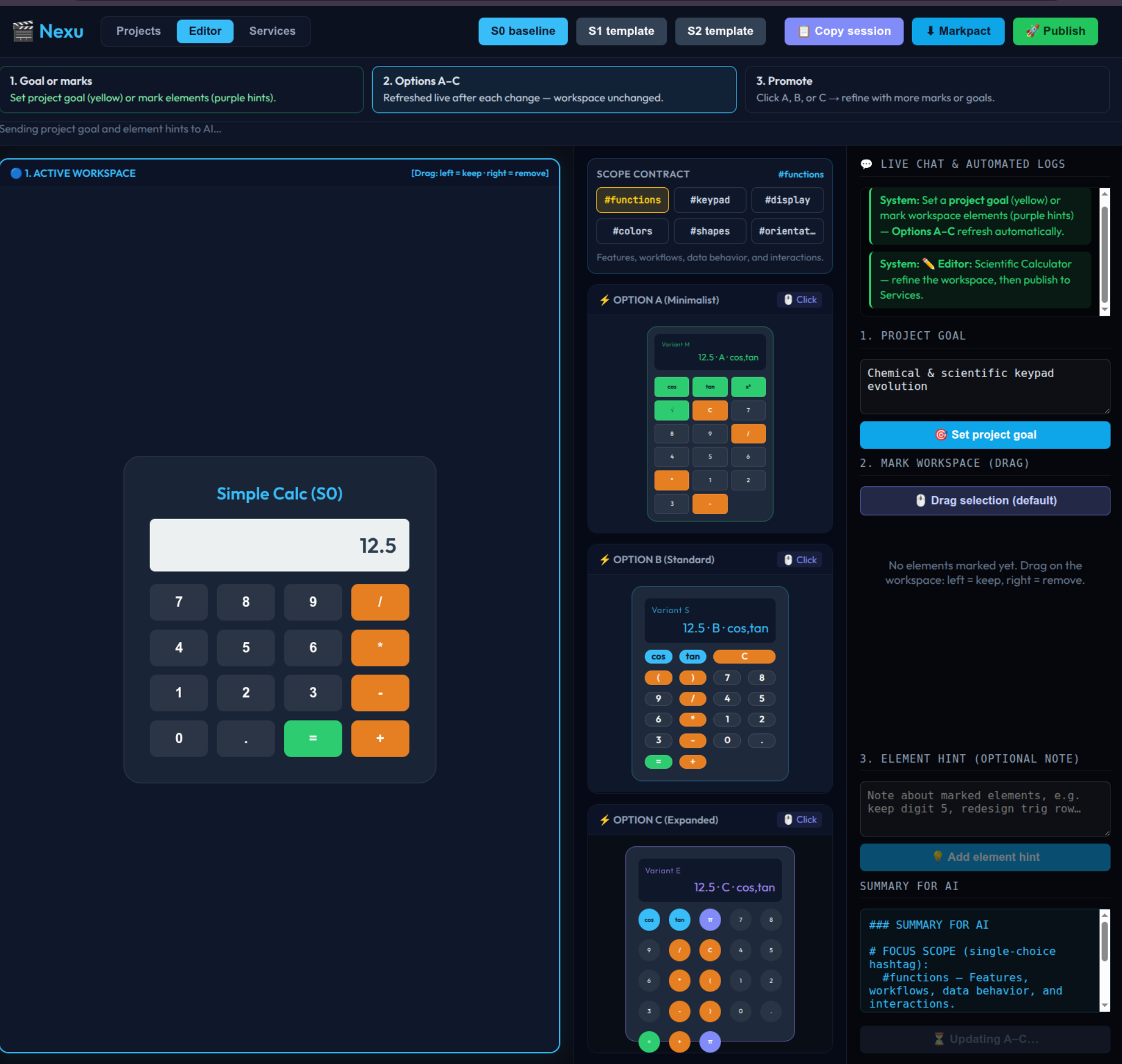Click the #functions label in Scope Contract header

pos(801,174)
